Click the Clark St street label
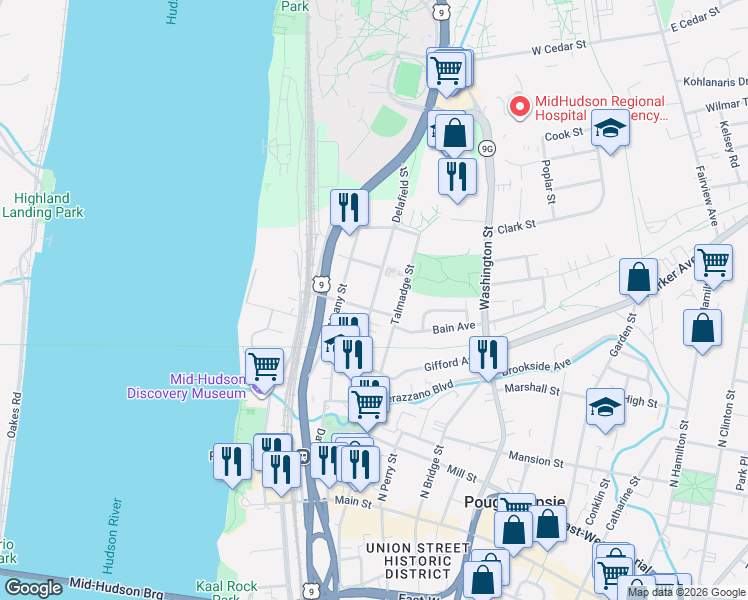The image size is (748, 600). 517,227
